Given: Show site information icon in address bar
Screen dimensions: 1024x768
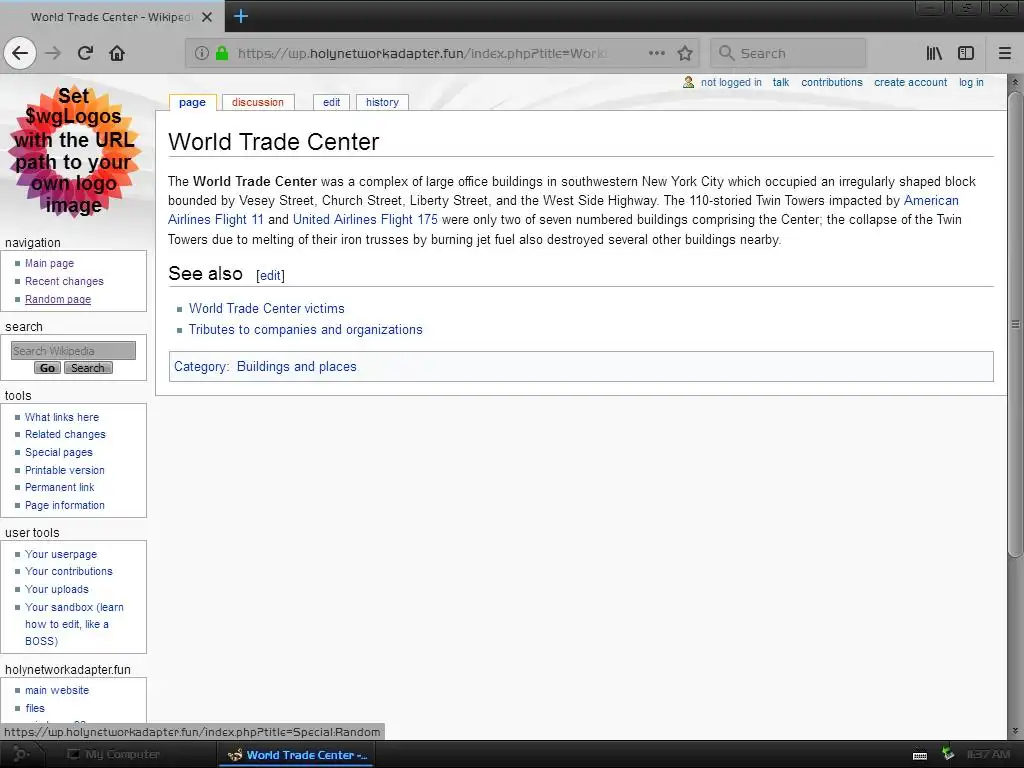Looking at the screenshot, I should point(202,53).
